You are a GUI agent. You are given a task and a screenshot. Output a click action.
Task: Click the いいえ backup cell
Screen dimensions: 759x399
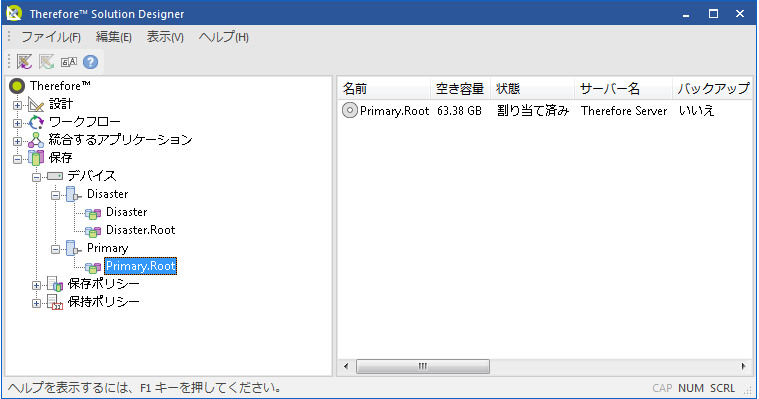(x=696, y=111)
